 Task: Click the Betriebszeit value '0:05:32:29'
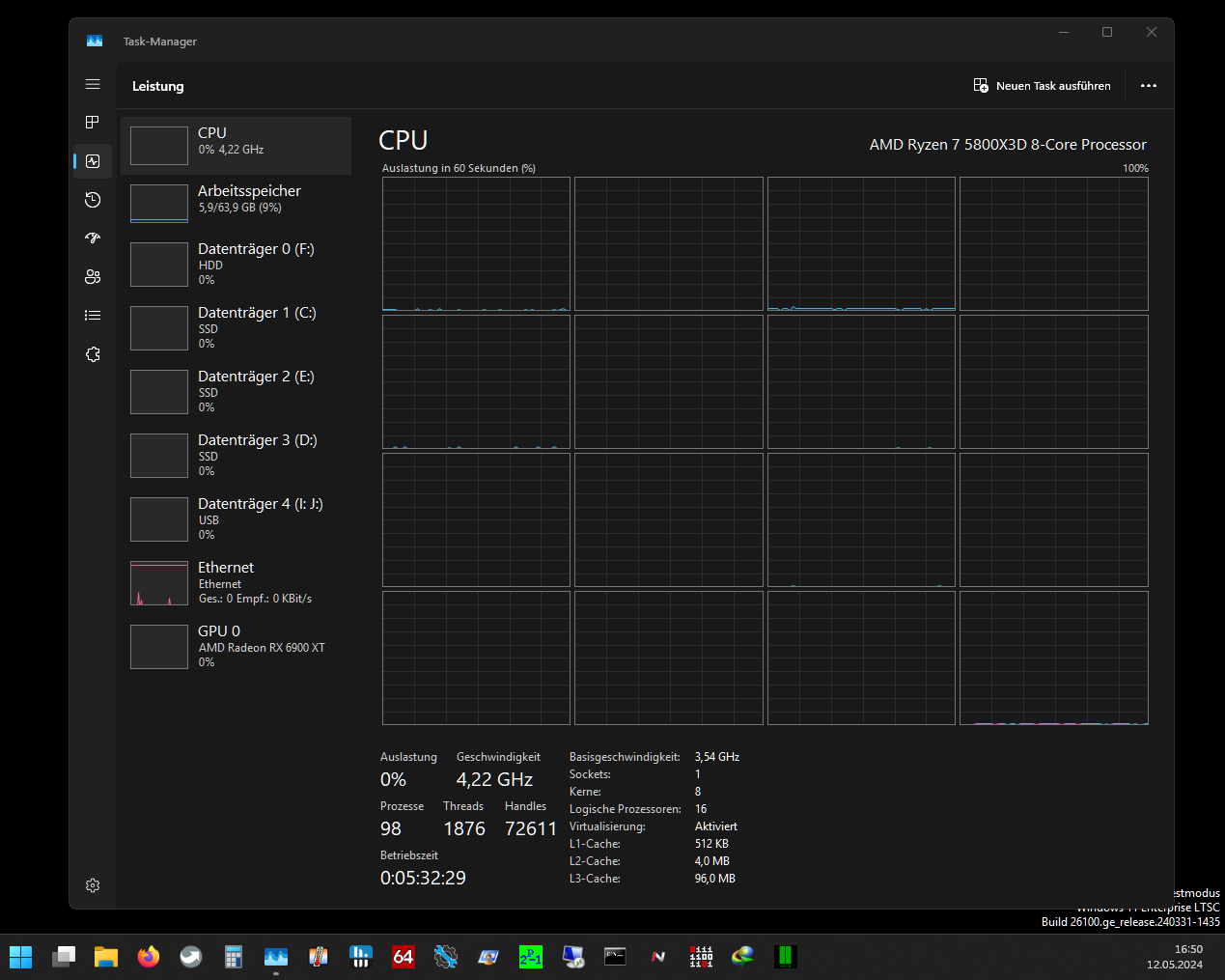pos(423,878)
